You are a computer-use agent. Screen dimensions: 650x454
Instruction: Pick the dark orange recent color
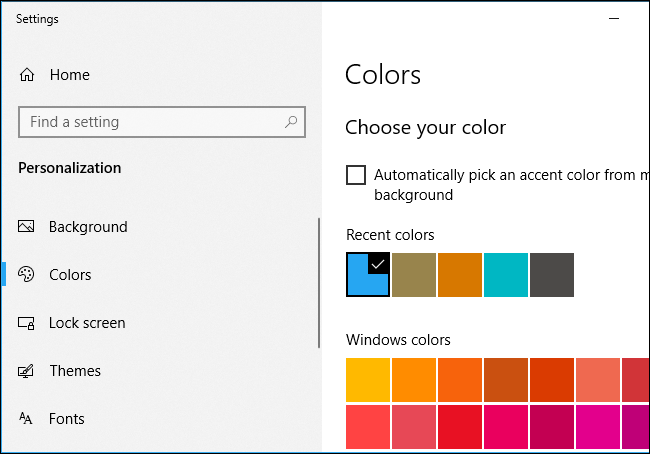[460, 274]
